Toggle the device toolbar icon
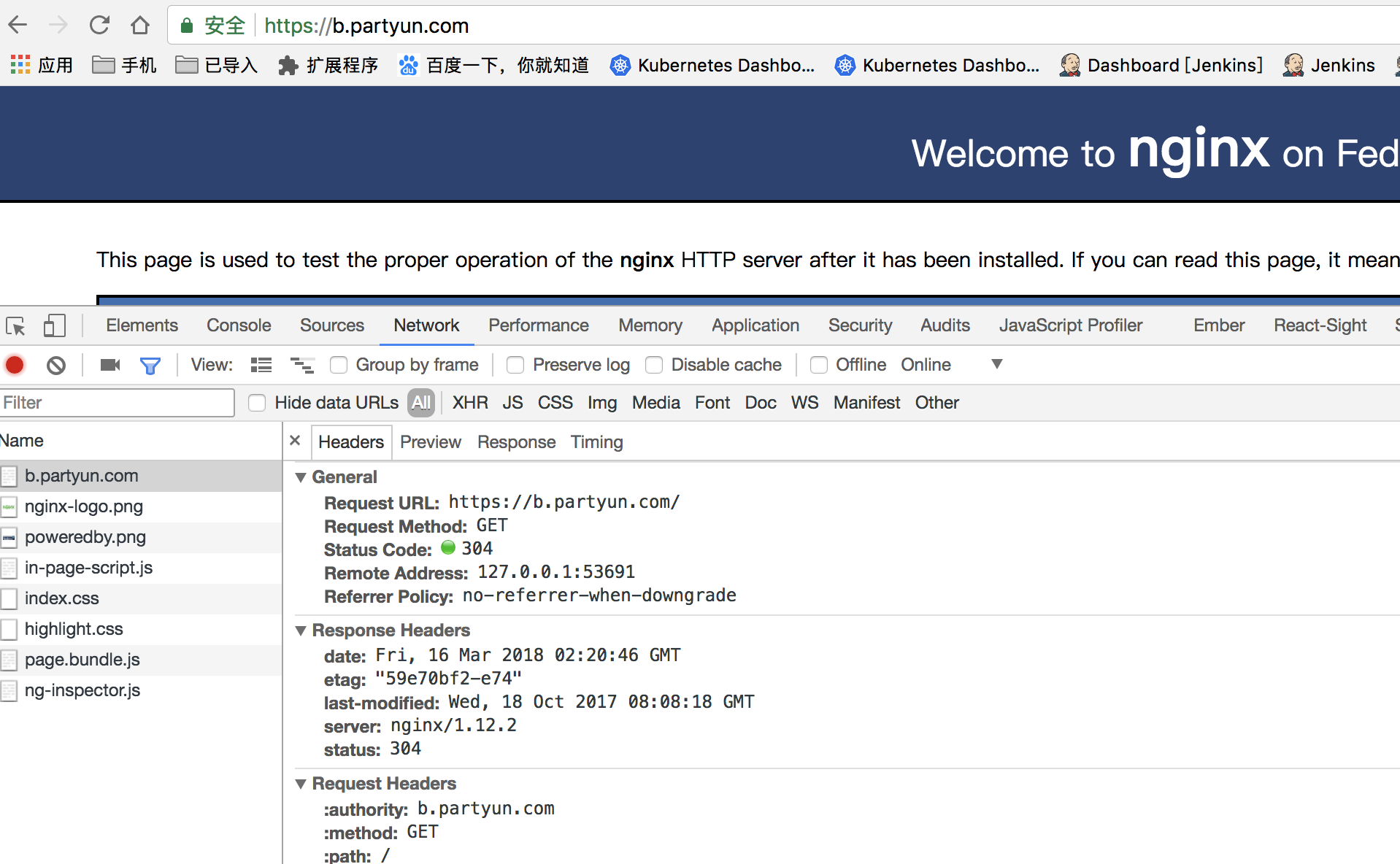Screen dimensions: 1400x864 tap(54, 325)
